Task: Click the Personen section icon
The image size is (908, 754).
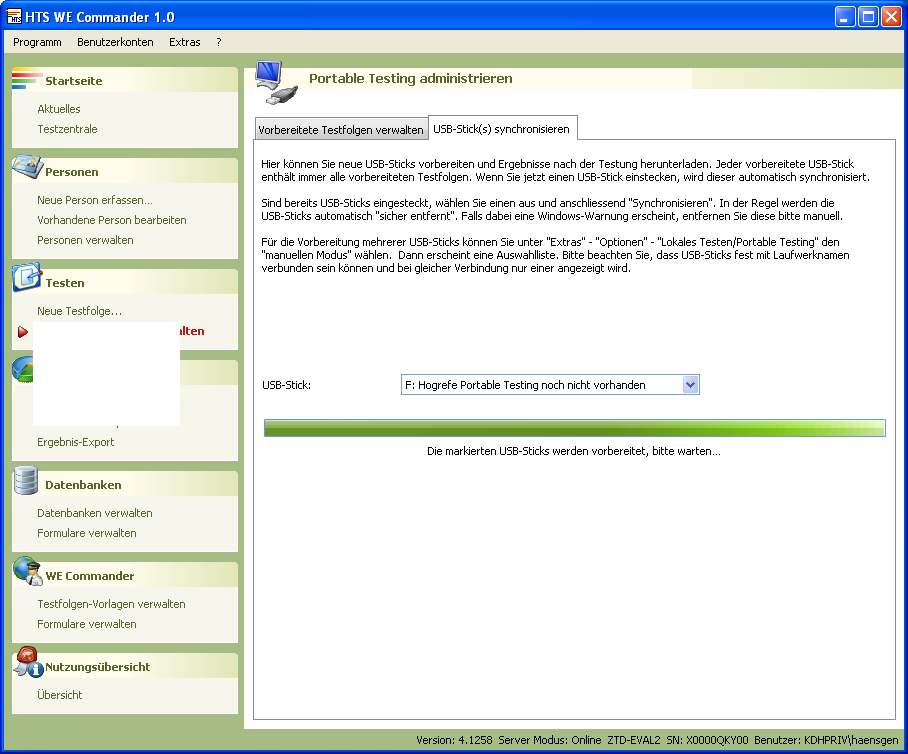Action: coord(27,167)
